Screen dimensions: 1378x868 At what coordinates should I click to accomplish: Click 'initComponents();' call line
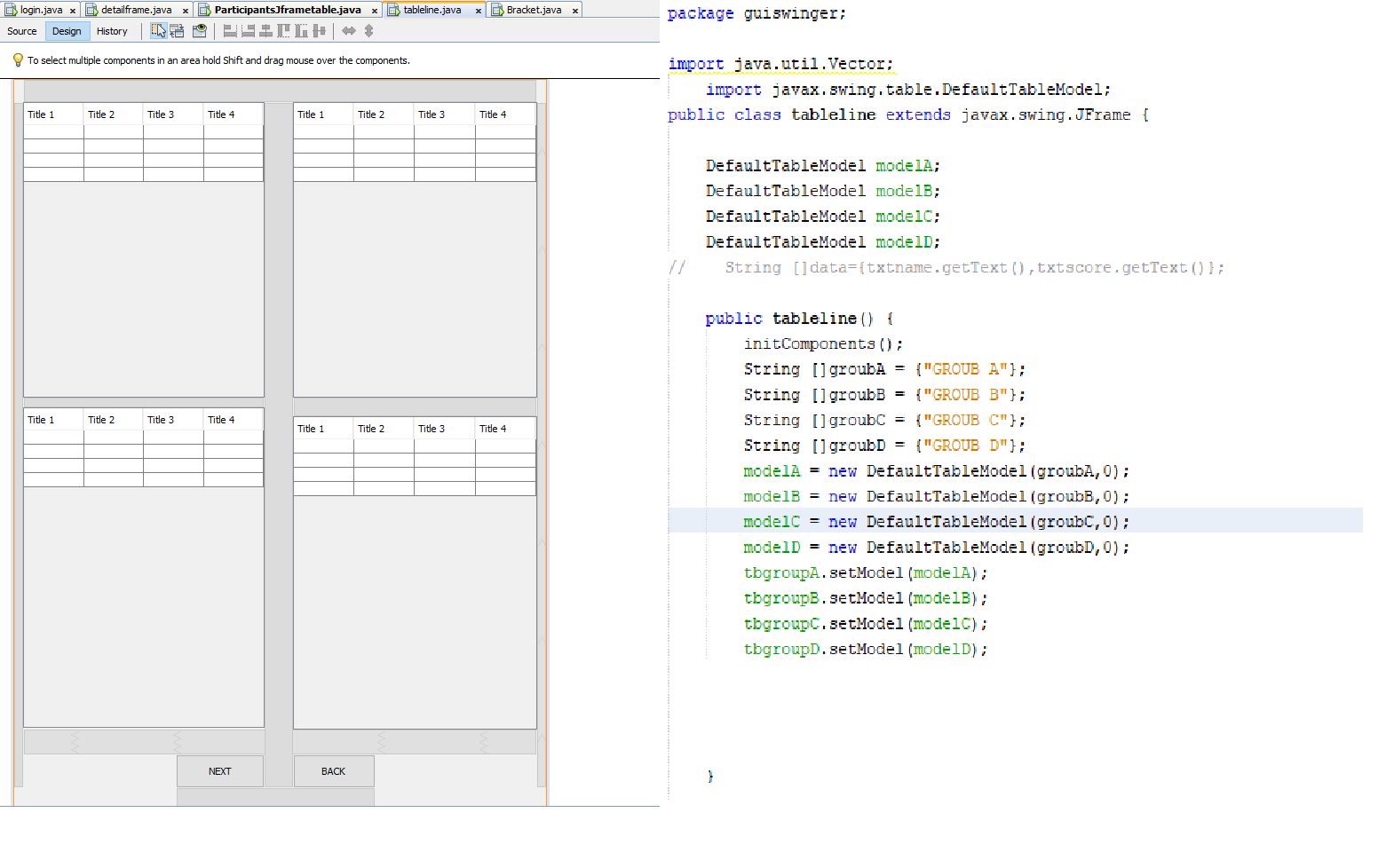[x=823, y=344]
